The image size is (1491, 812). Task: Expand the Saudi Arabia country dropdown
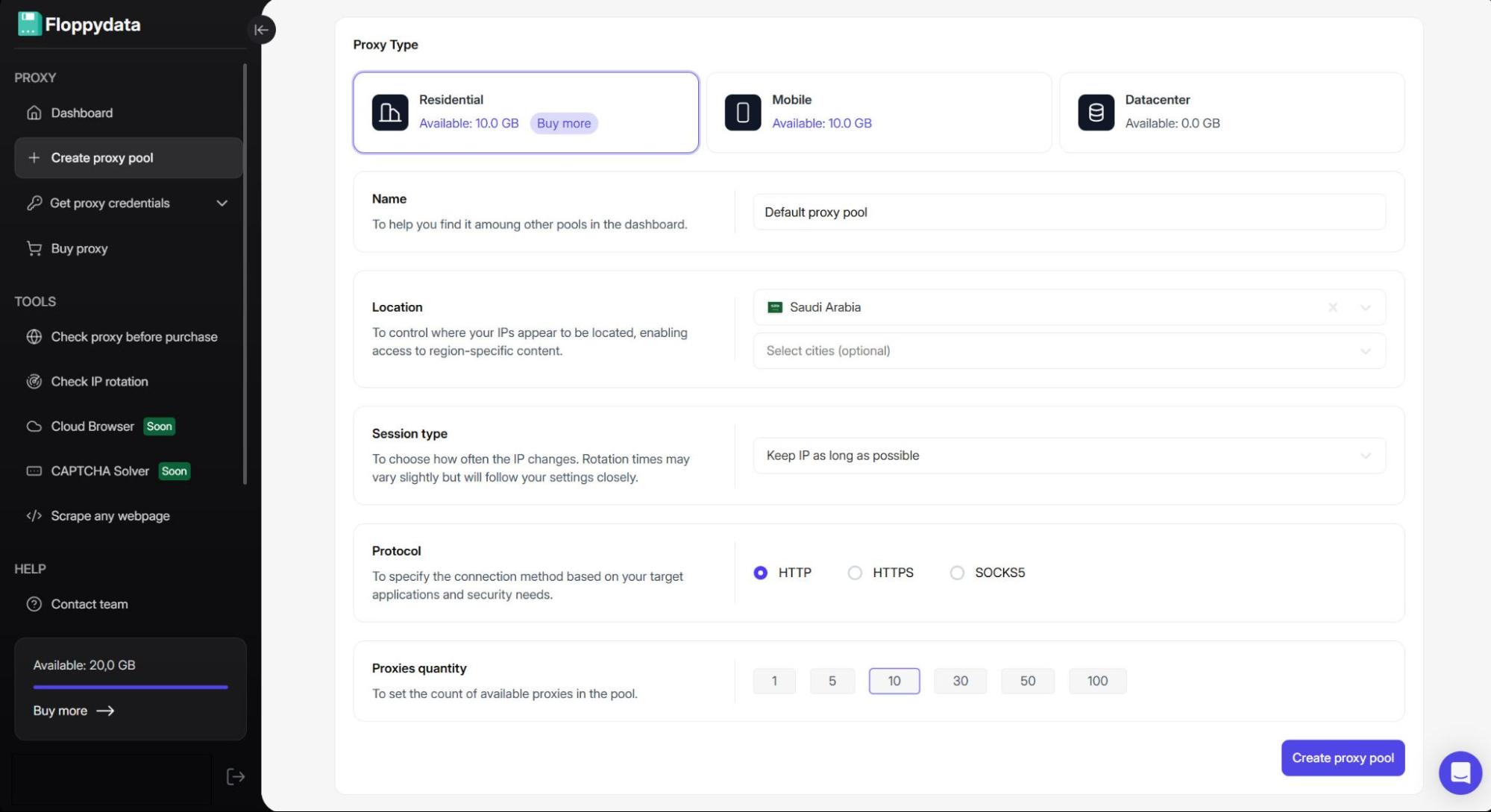coord(1365,307)
